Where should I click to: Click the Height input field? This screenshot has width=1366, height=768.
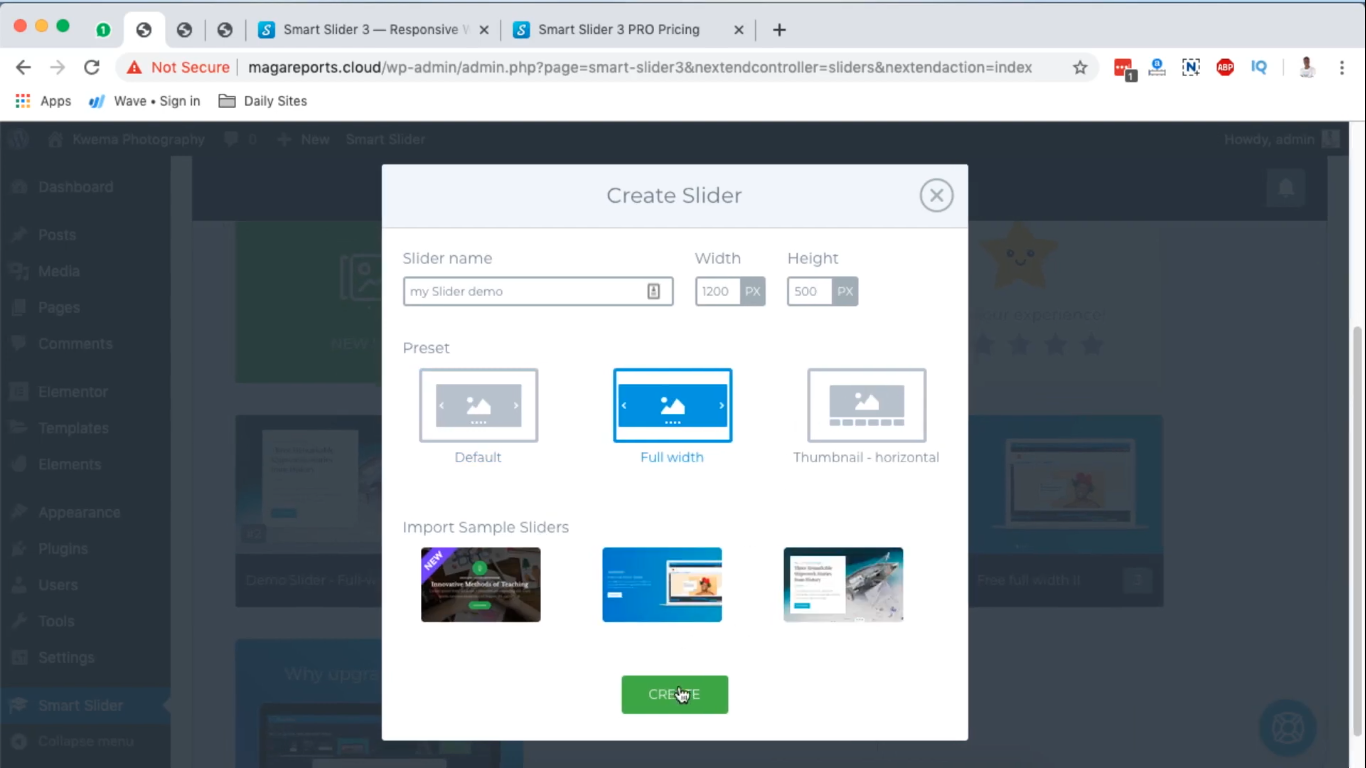tap(810, 291)
